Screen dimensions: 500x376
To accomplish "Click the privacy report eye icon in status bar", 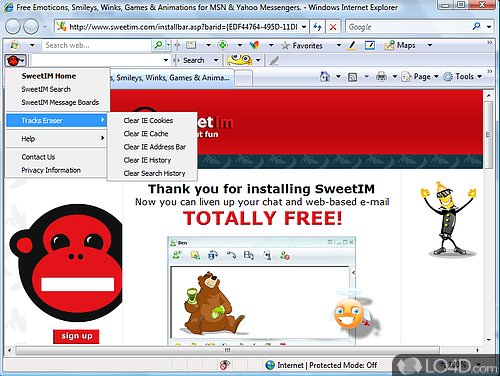I will pyautogui.click(x=225, y=365).
